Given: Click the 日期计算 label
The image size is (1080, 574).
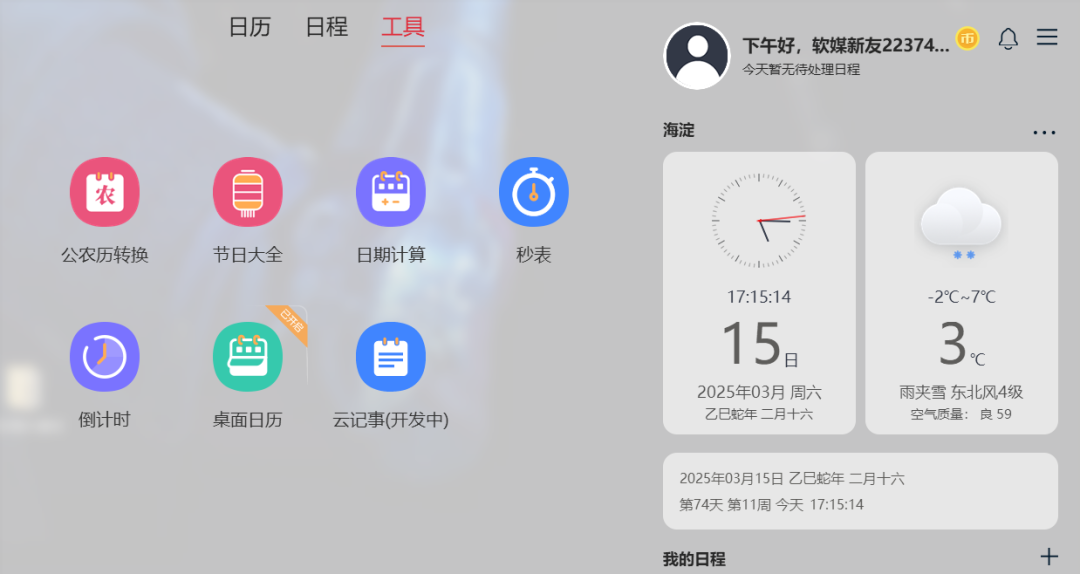Looking at the screenshot, I should 391,255.
